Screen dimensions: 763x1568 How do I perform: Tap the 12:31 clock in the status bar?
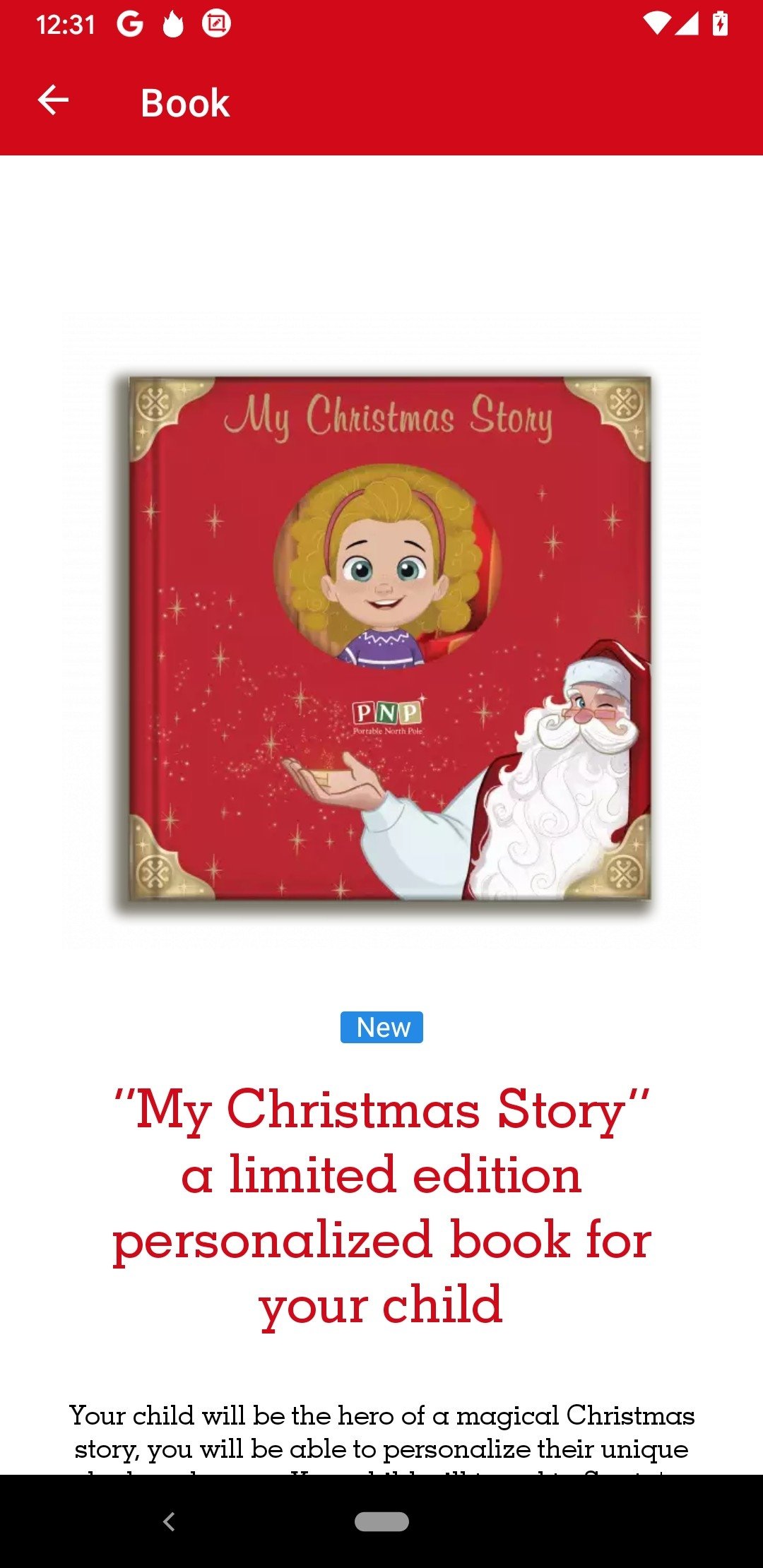click(x=65, y=25)
